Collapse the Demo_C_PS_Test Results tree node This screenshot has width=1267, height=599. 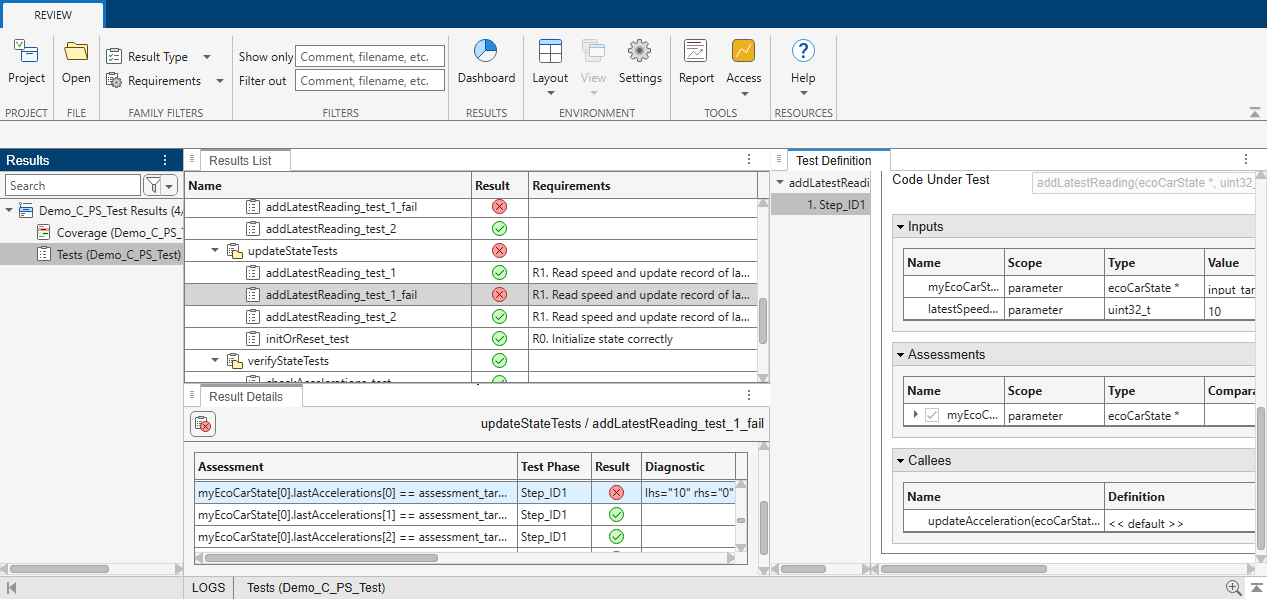coord(9,211)
